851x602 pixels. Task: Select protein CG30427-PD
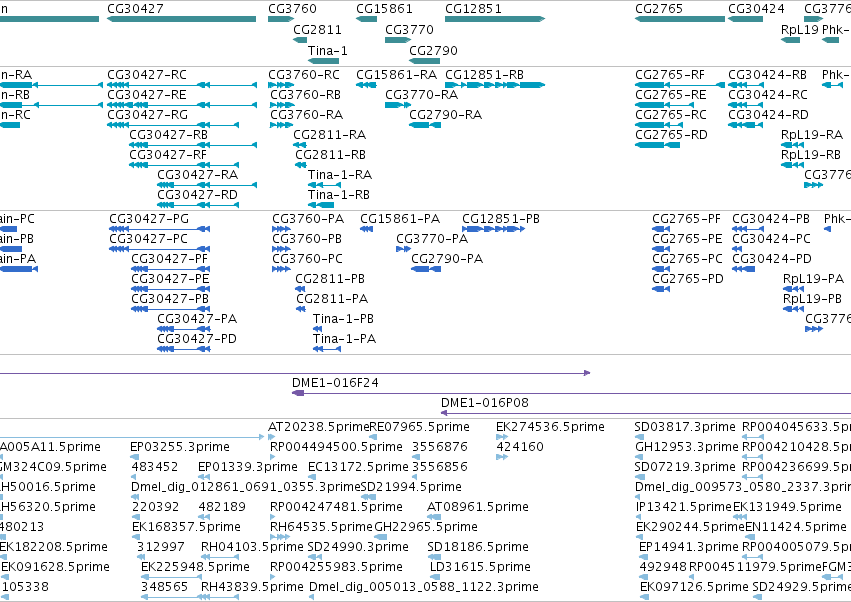coord(183,349)
